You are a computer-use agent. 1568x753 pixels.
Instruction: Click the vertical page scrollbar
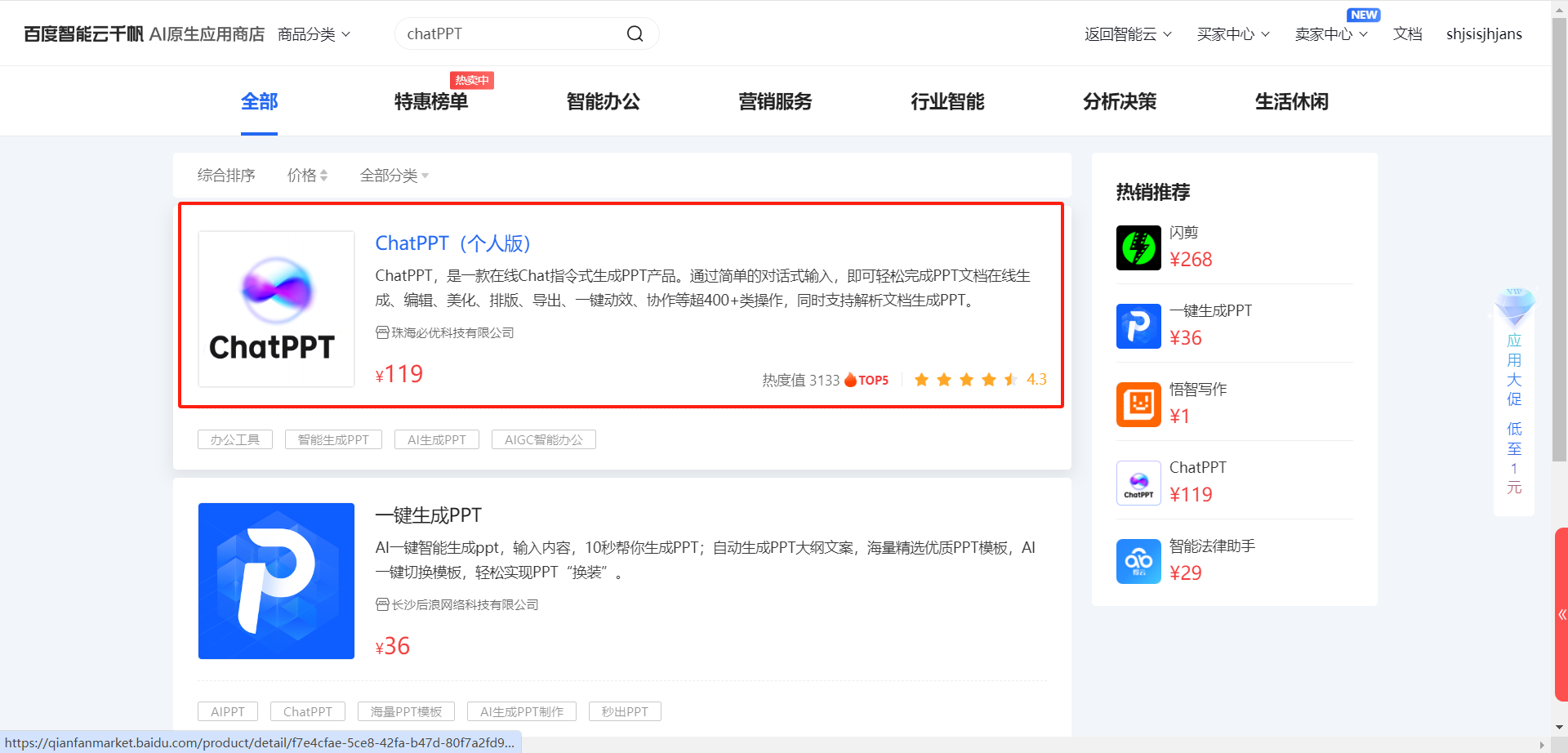[x=1560, y=238]
